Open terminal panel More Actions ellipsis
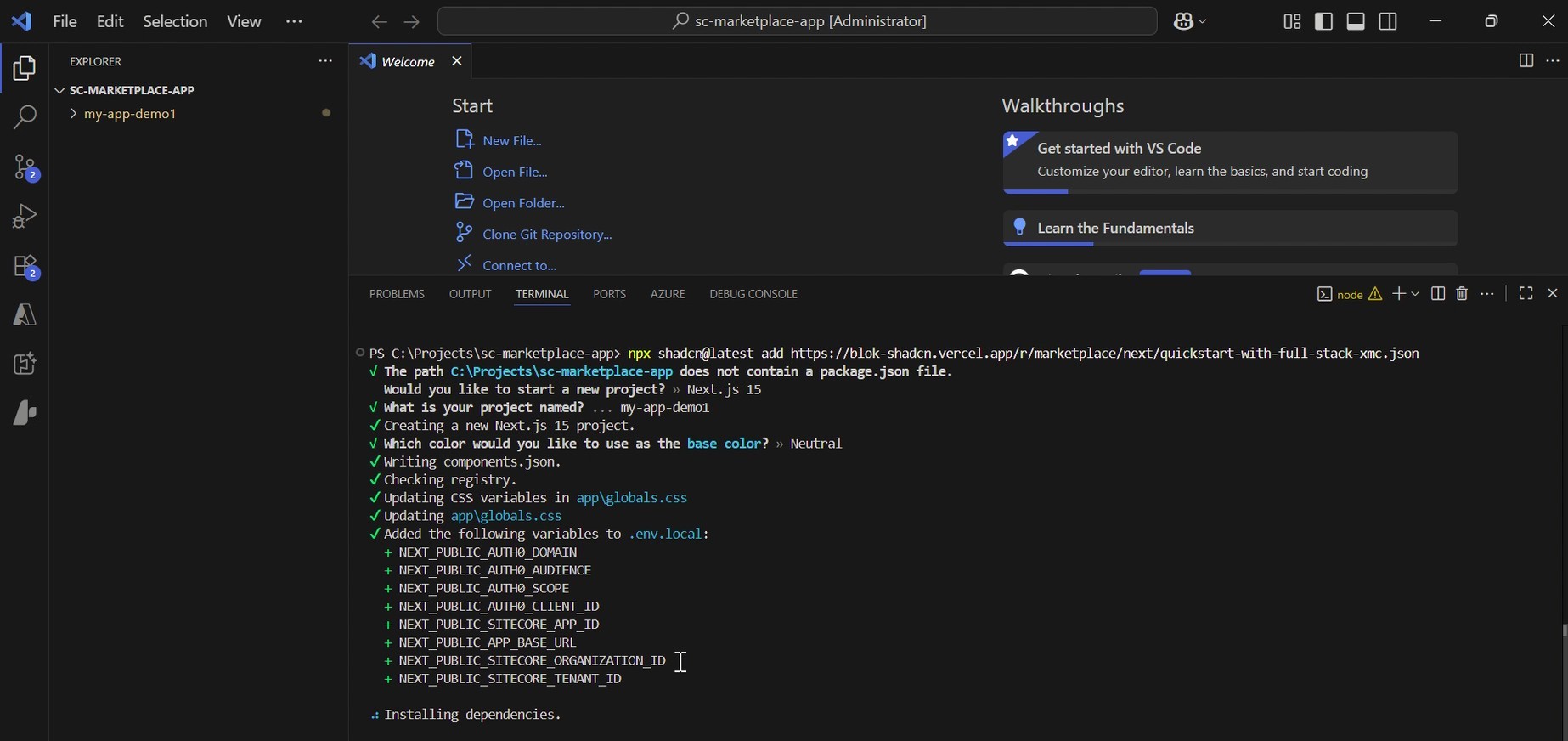The width and height of the screenshot is (1568, 741). point(1487,293)
